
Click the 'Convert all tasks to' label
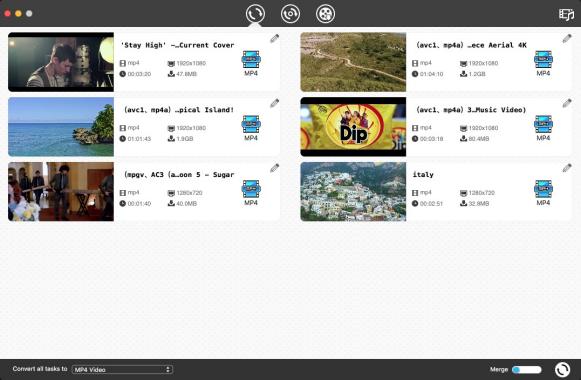click(x=40, y=369)
